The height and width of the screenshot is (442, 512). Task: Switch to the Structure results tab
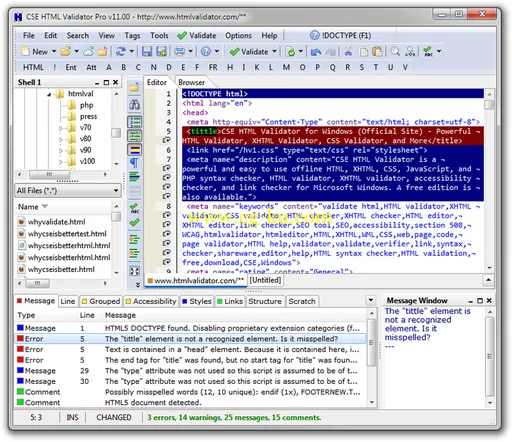pyautogui.click(x=265, y=301)
